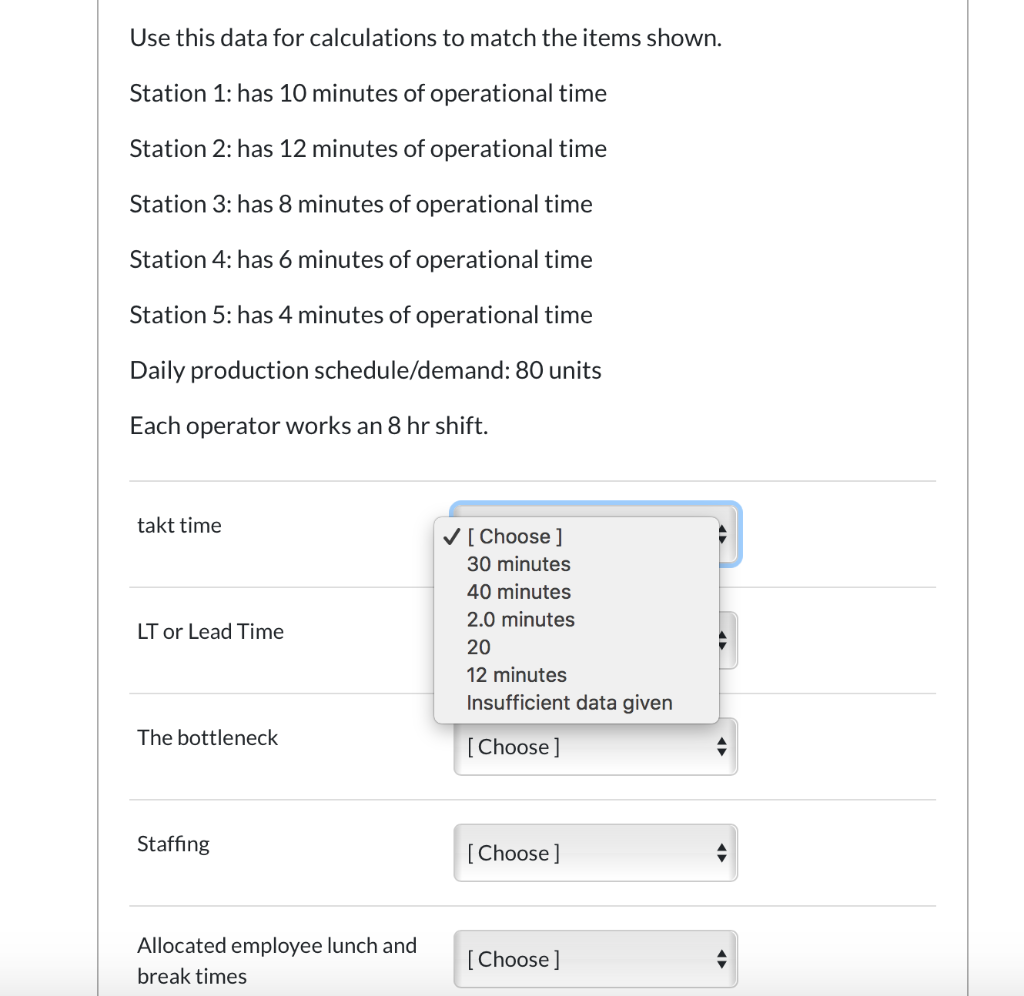Screen dimensions: 1024x996
Task: Select "40 minutes" in the open dropdown
Action: [x=518, y=592]
